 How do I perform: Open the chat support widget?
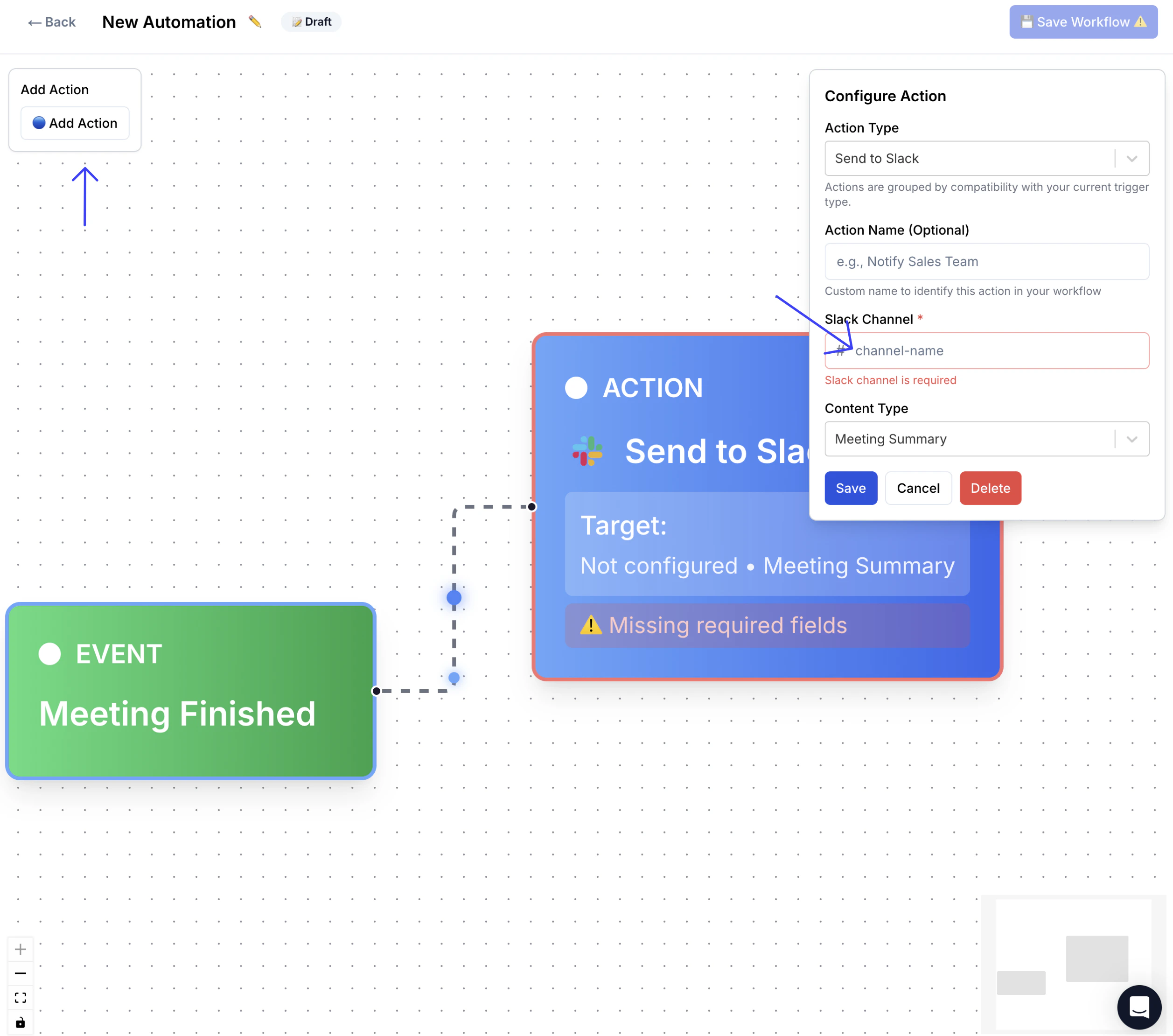[1139, 1008]
